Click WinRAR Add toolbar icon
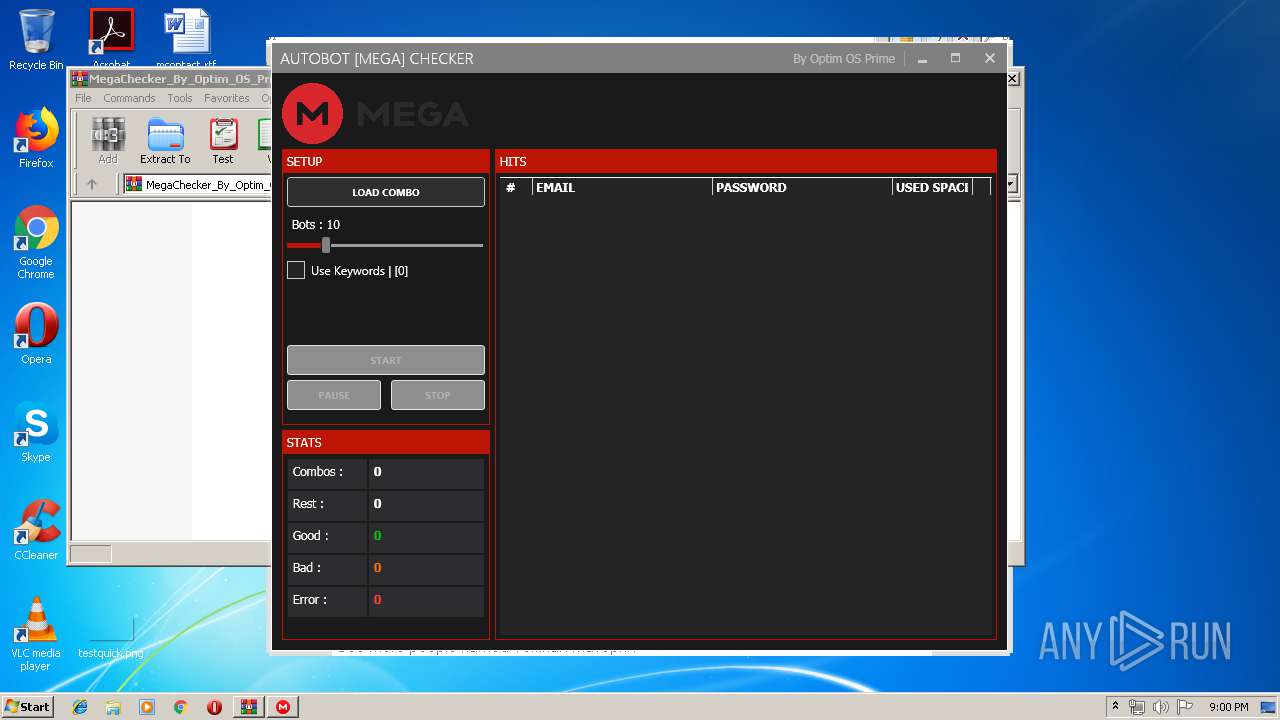 tap(108, 141)
